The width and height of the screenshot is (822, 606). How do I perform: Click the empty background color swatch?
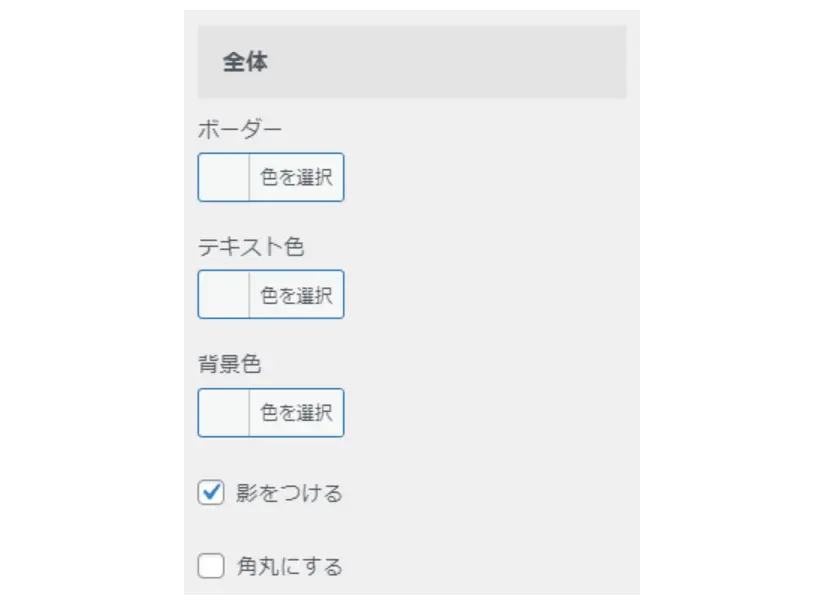(x=224, y=412)
